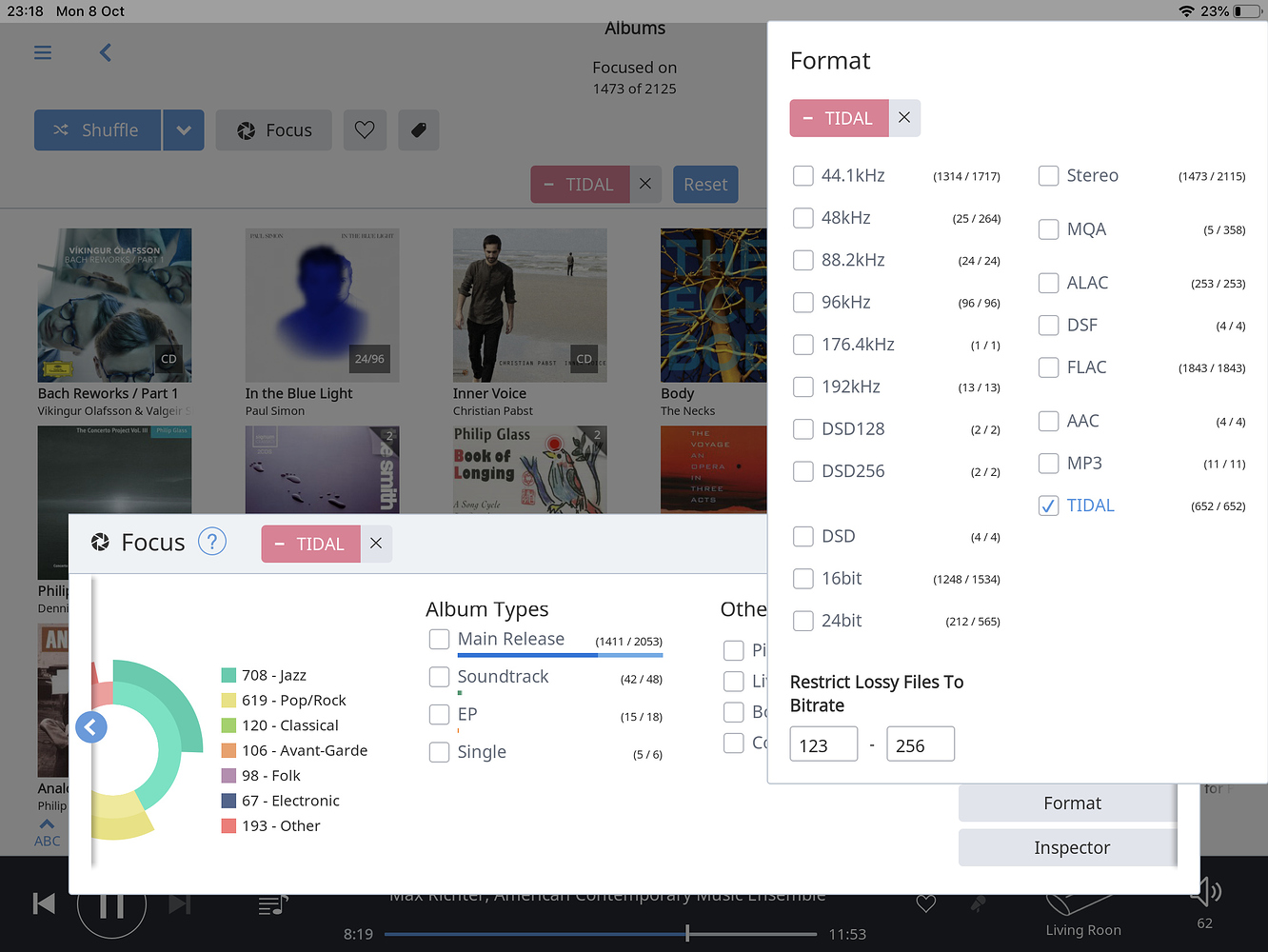Open the Body album by The Necks
This screenshot has width=1268, height=952.
(x=714, y=305)
